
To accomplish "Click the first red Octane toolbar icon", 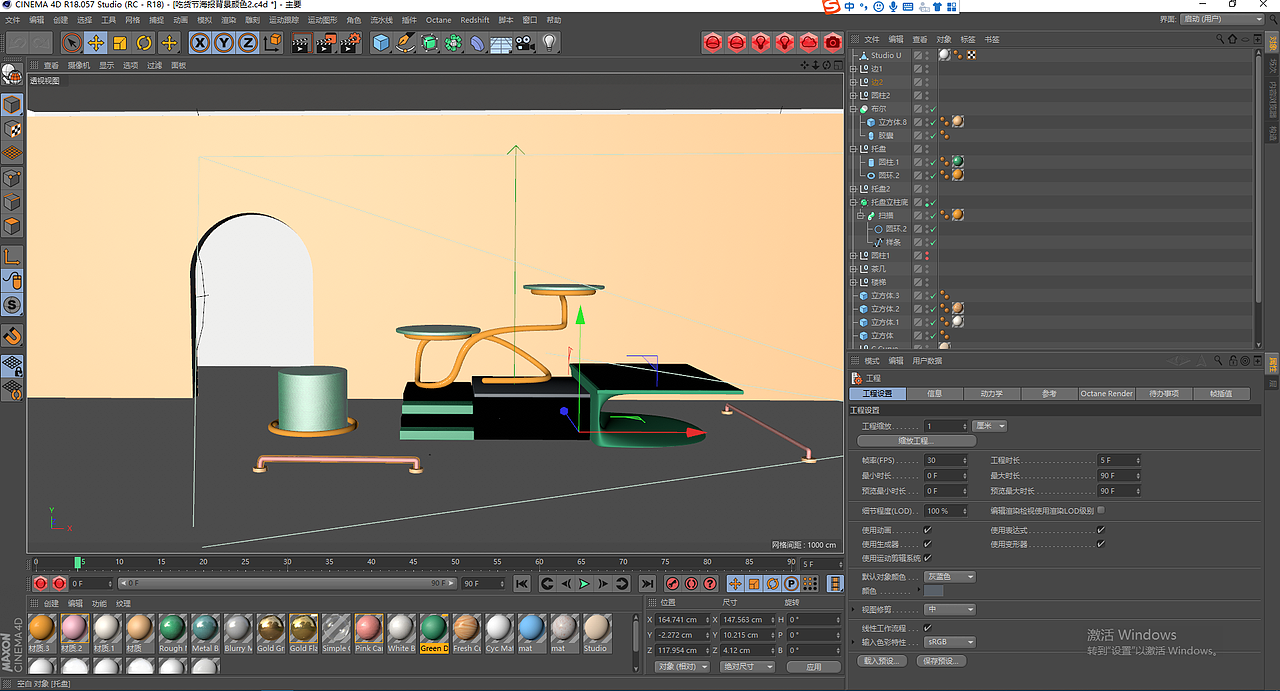I will (x=712, y=42).
